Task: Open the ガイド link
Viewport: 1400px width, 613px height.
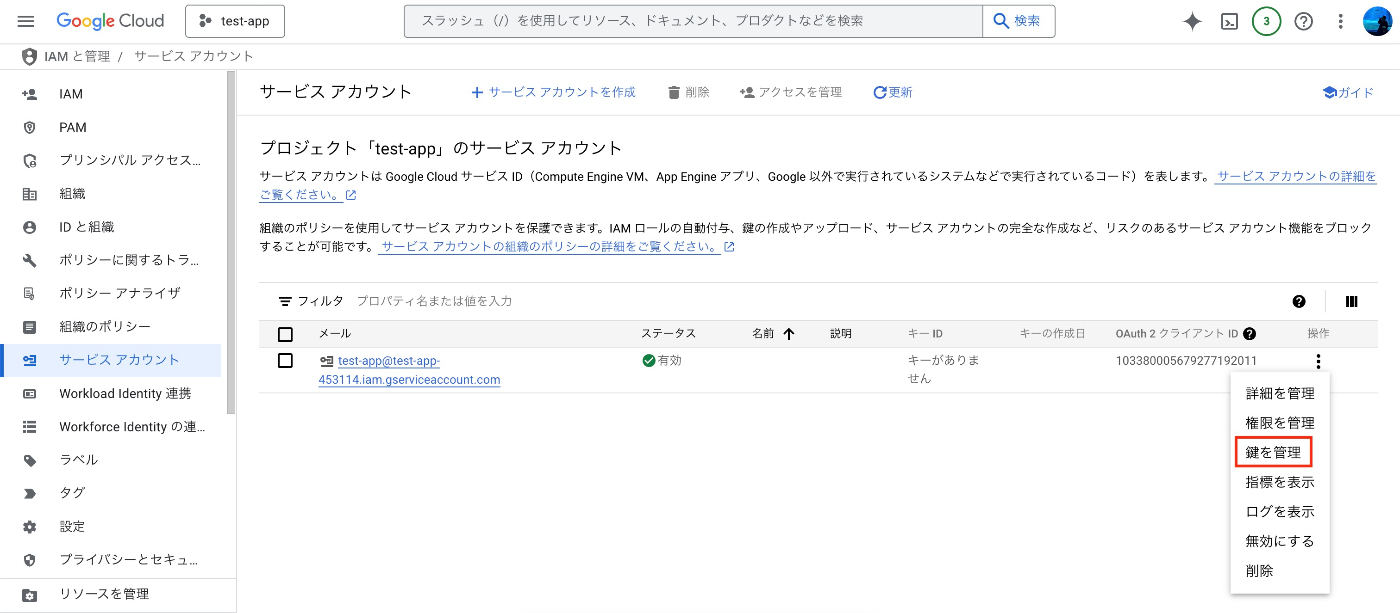Action: click(1348, 92)
